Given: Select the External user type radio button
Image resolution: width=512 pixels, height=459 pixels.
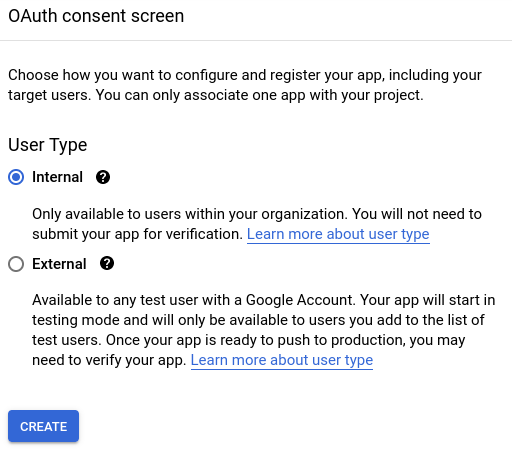Looking at the screenshot, I should click(16, 264).
